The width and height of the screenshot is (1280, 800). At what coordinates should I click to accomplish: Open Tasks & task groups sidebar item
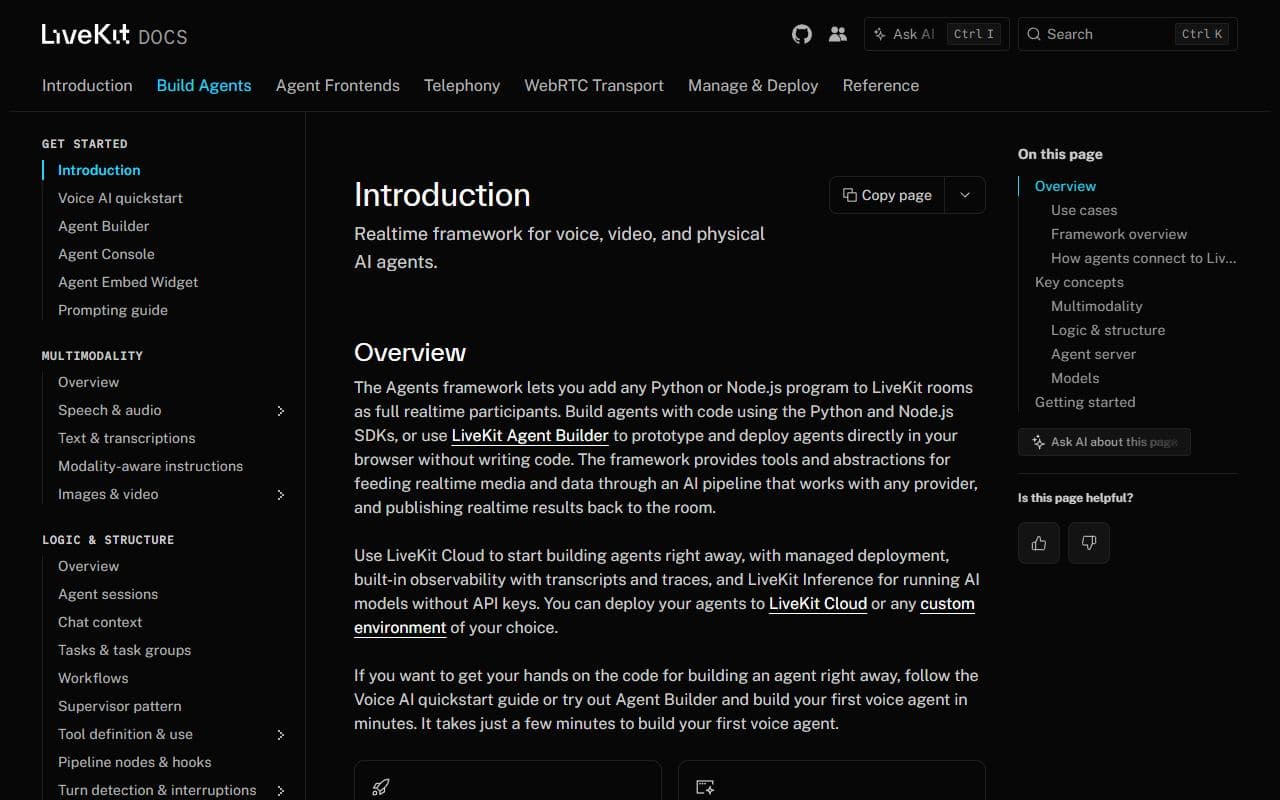(x=124, y=650)
